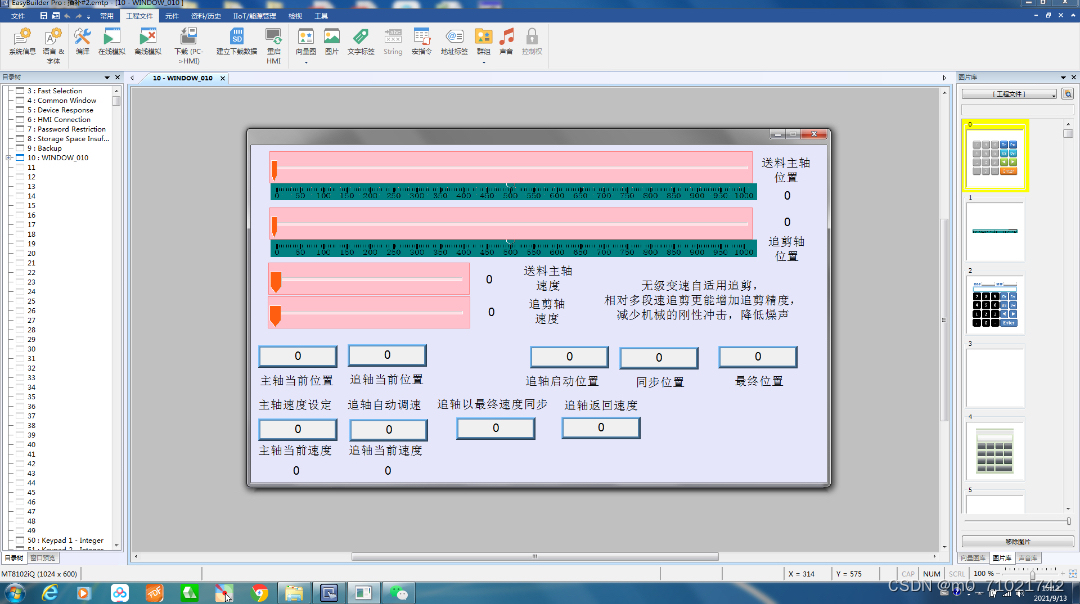Screen dimensions: 1080x604
Task: Toggle checkbox for 3 : Fast Selection window
Action: click(20, 91)
